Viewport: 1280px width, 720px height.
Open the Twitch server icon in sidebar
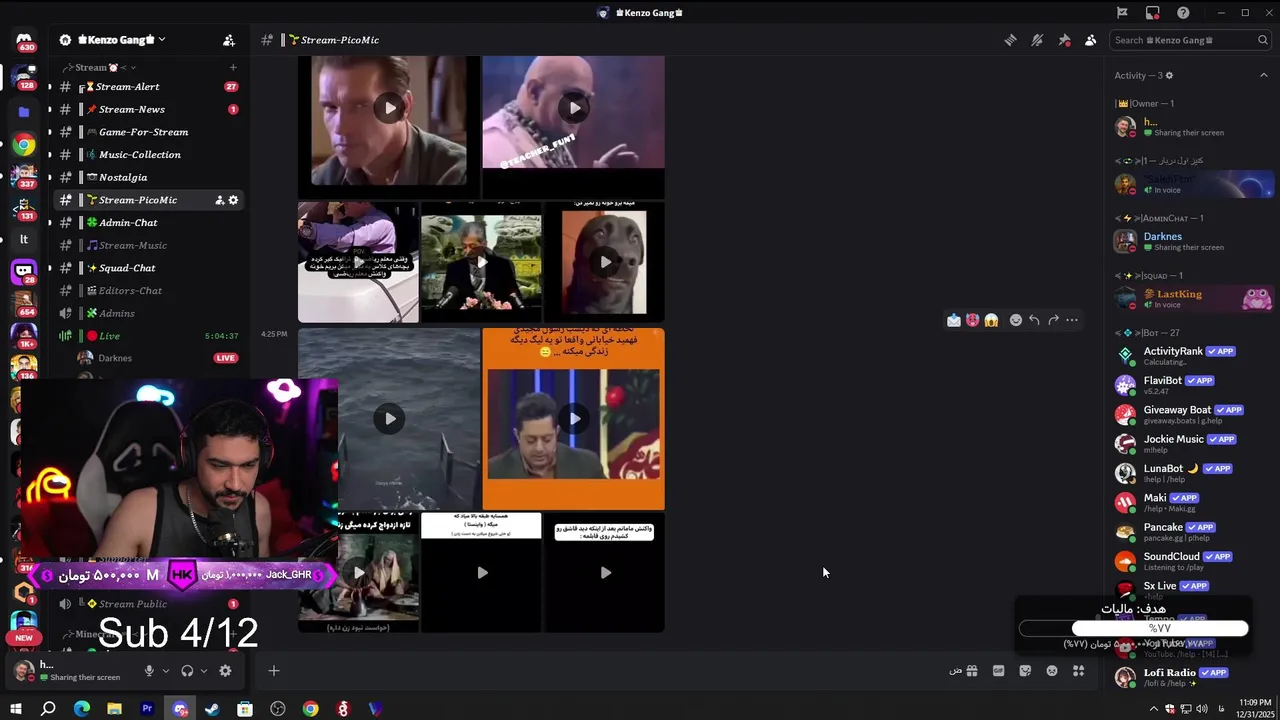pyautogui.click(x=24, y=270)
